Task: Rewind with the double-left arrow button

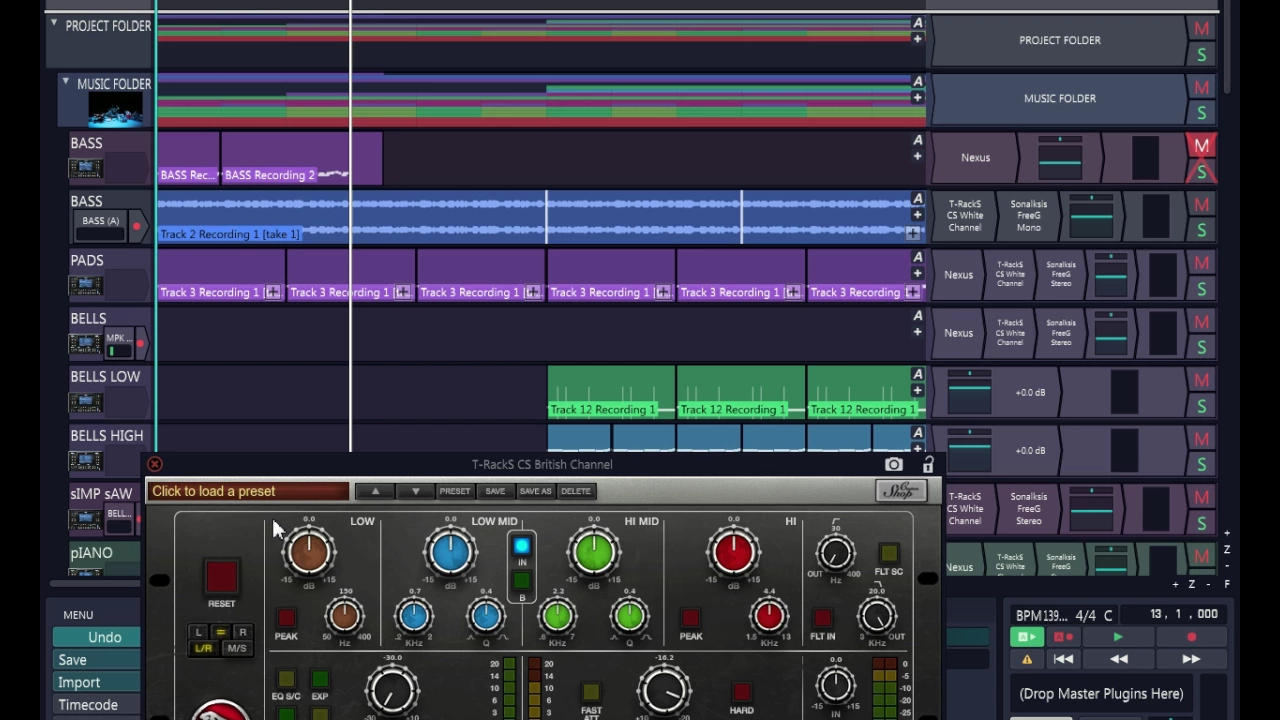Action: 1119,659
